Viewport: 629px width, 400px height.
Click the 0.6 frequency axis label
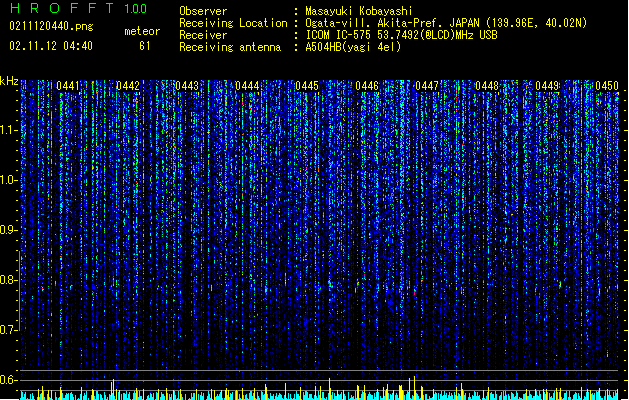pos(8,380)
